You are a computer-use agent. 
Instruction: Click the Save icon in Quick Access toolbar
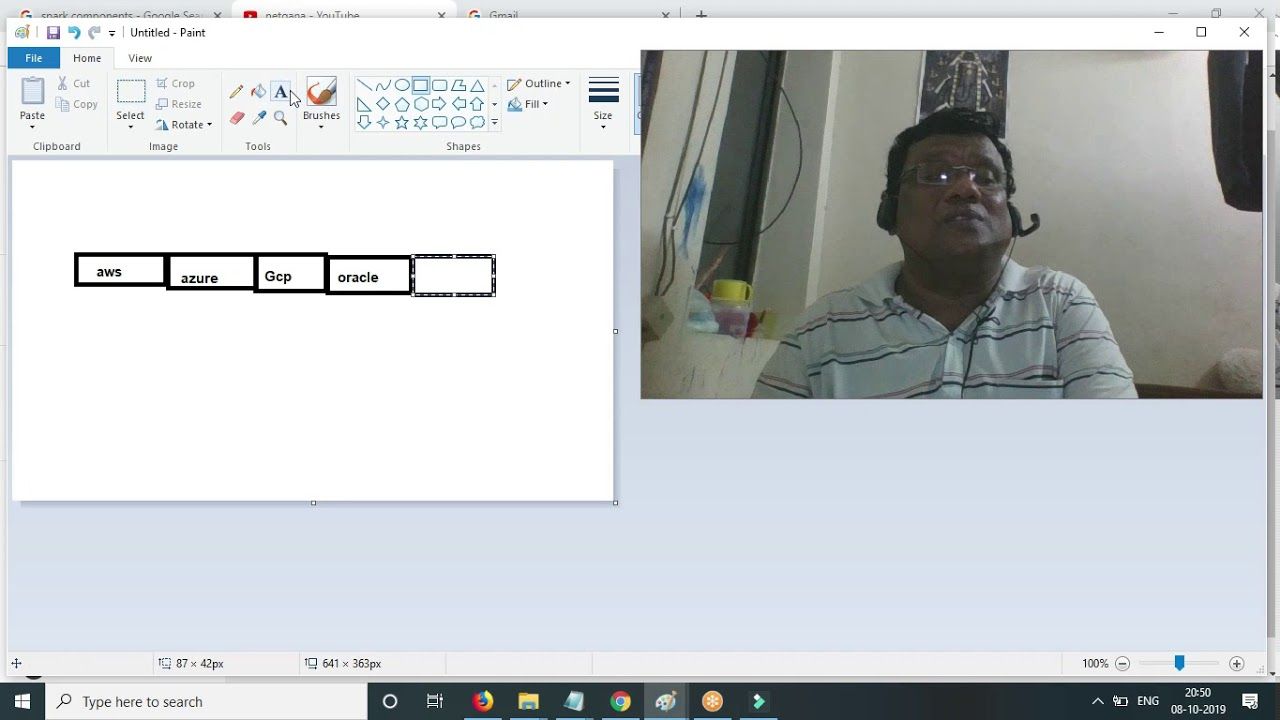point(54,33)
